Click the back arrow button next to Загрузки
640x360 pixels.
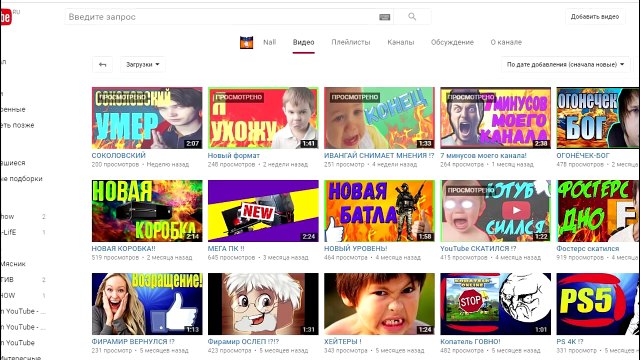(102, 64)
